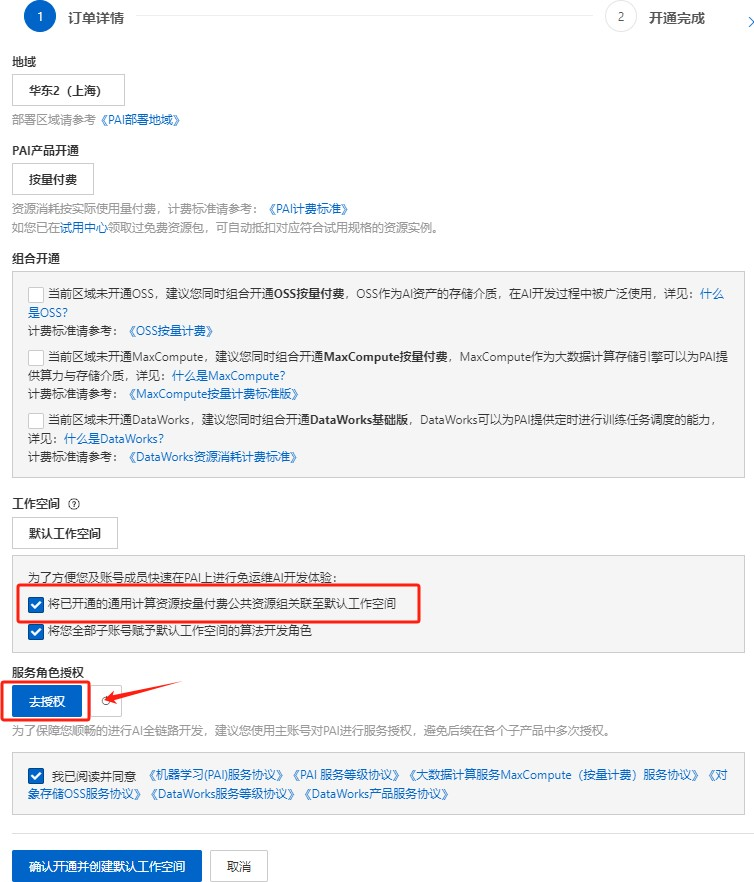Screen dimensions: 754x882
Task: Click step 2 circle for 开通完成
Action: pyautogui.click(x=621, y=16)
